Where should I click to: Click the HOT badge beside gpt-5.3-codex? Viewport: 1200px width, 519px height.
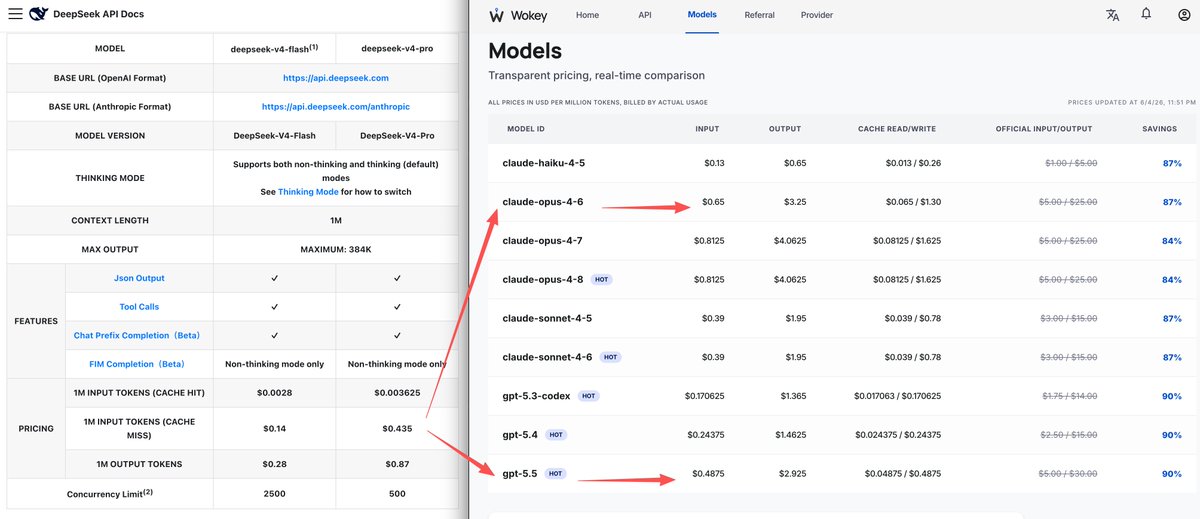point(589,396)
